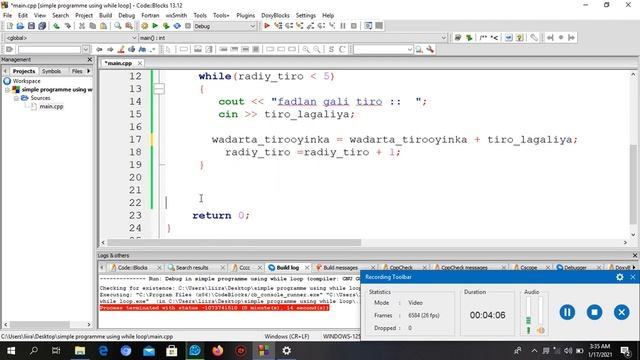This screenshot has height=360, width=640.
Task: Save the current file via toolbar
Action: coord(31,26)
